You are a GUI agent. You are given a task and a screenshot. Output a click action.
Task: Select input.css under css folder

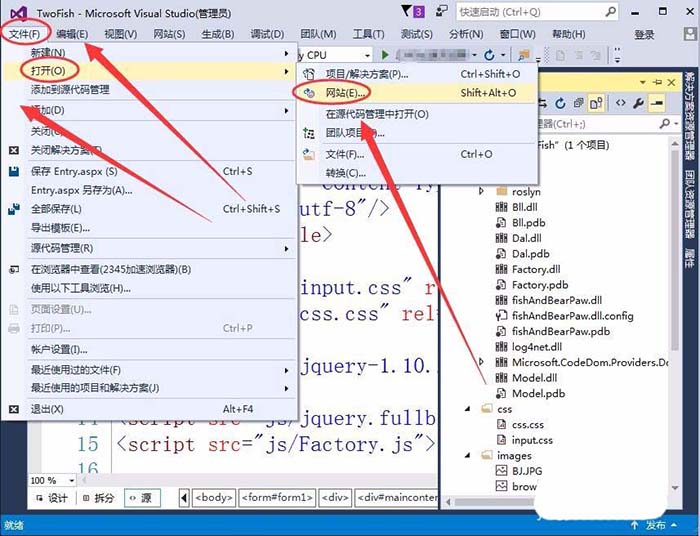[x=532, y=440]
